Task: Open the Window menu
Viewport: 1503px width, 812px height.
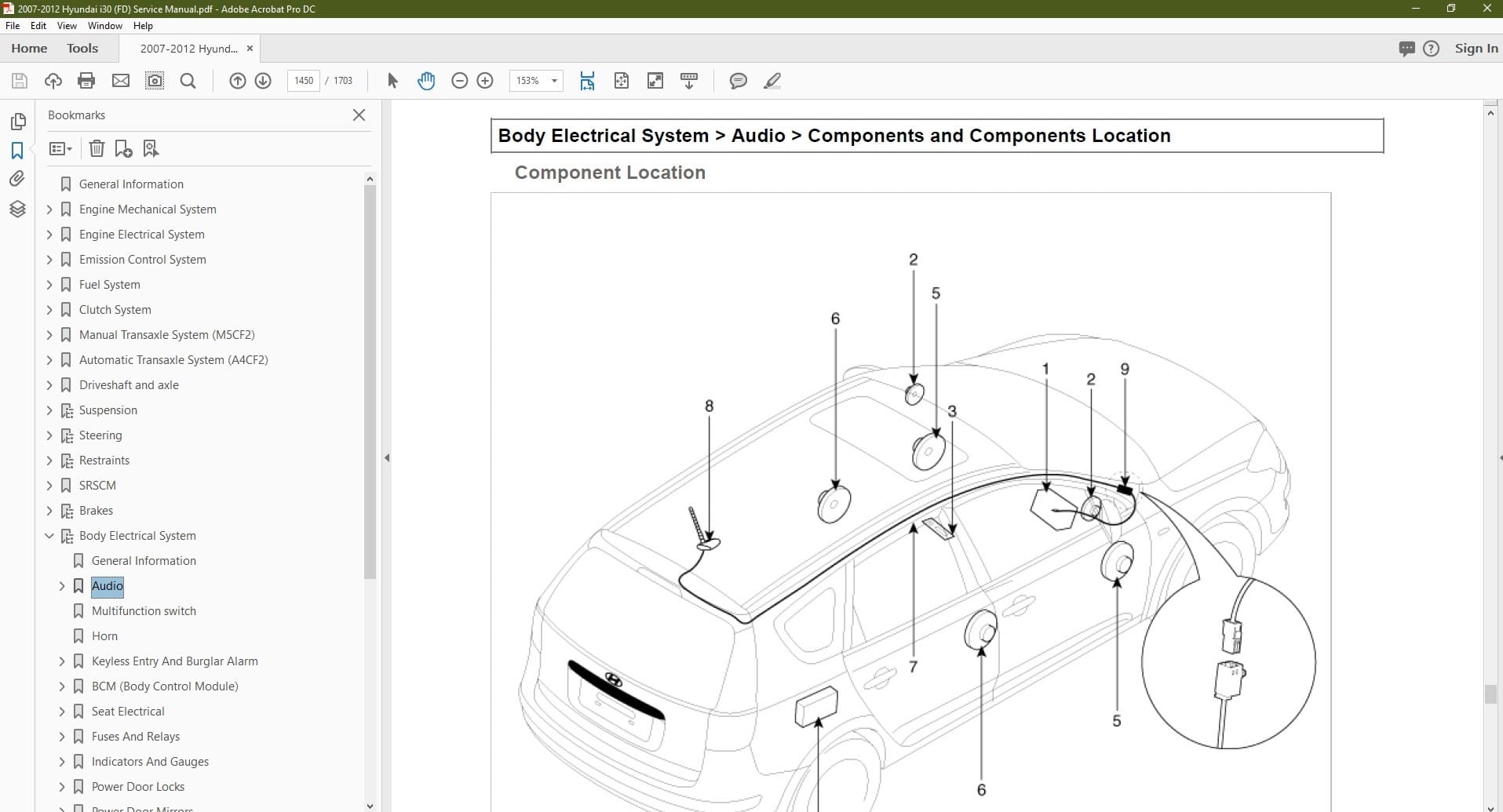Action: click(x=105, y=26)
